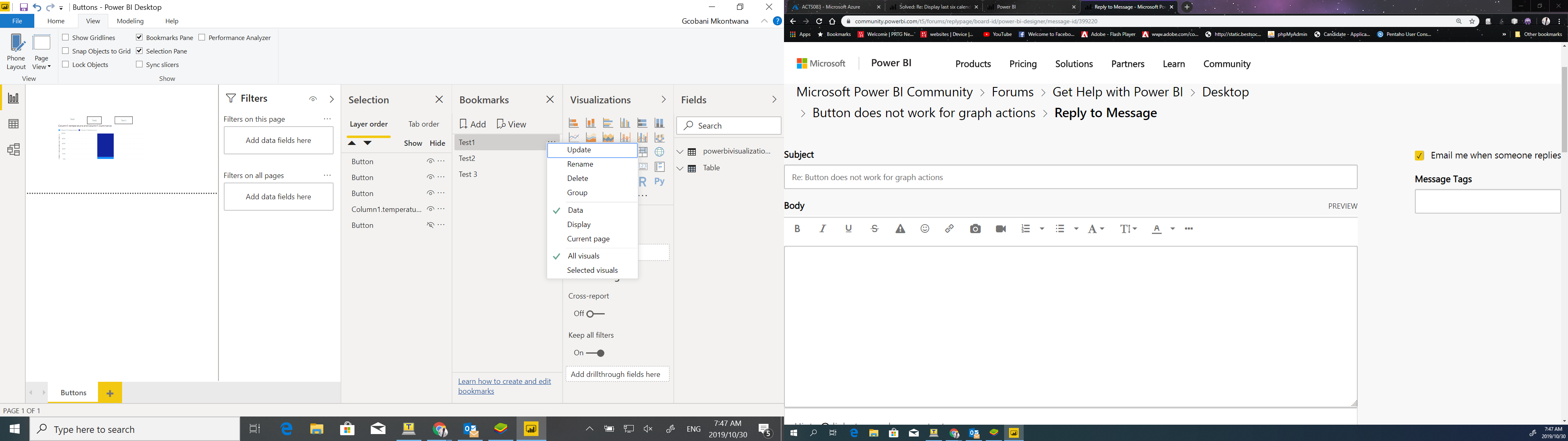
Task: Toggle visibility of Column1.temperatu... layer
Action: (430, 209)
